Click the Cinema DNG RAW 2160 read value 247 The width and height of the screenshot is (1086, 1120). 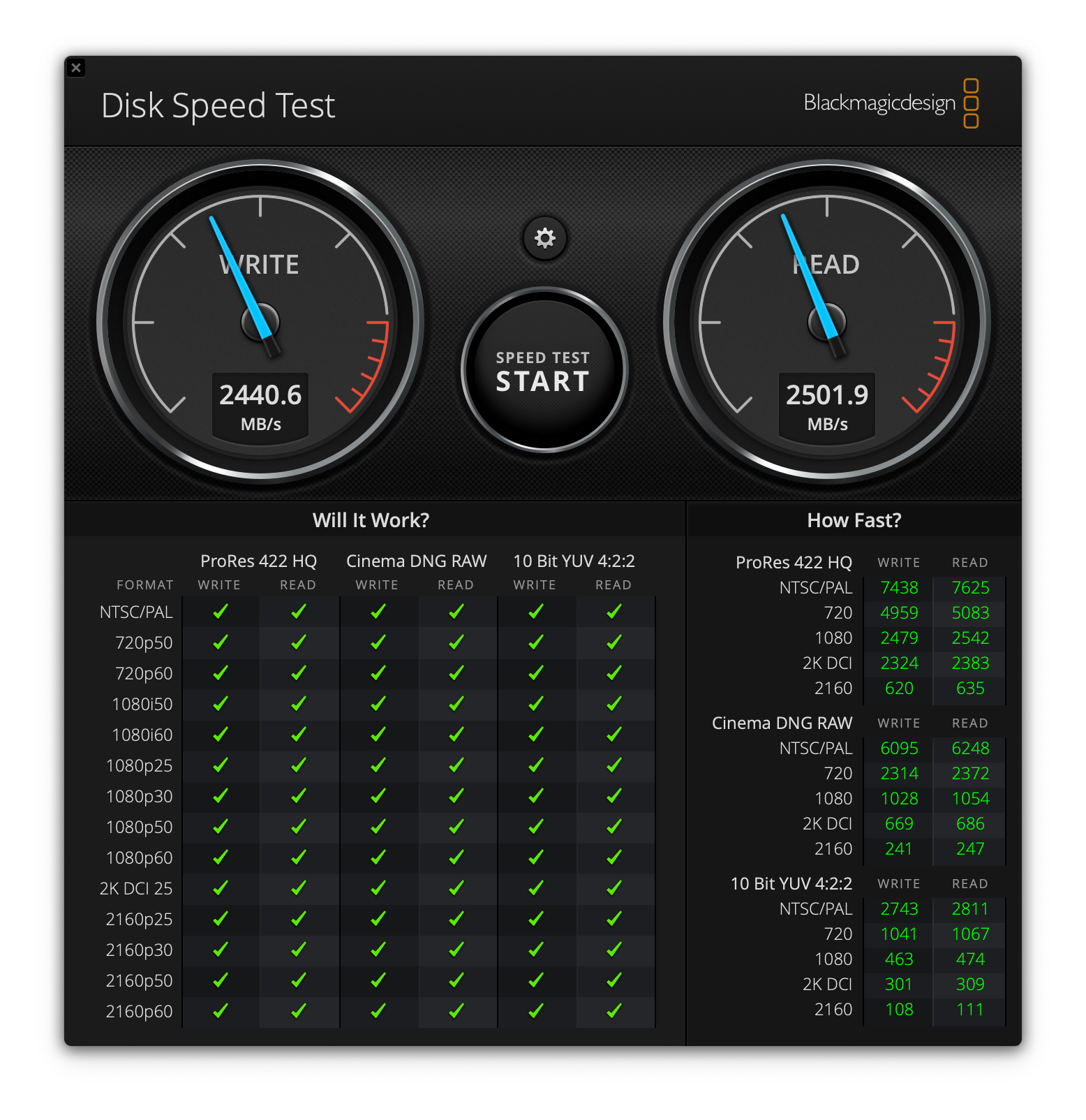click(970, 848)
